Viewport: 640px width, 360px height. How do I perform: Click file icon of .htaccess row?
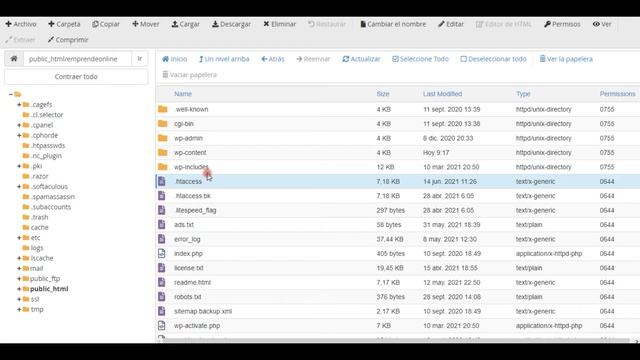point(162,181)
